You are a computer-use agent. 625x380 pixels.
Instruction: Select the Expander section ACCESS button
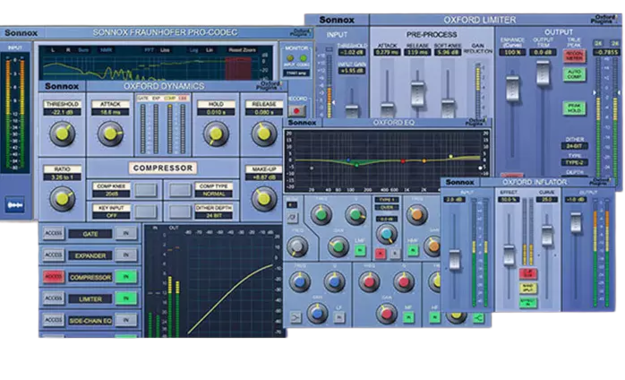[x=53, y=255]
